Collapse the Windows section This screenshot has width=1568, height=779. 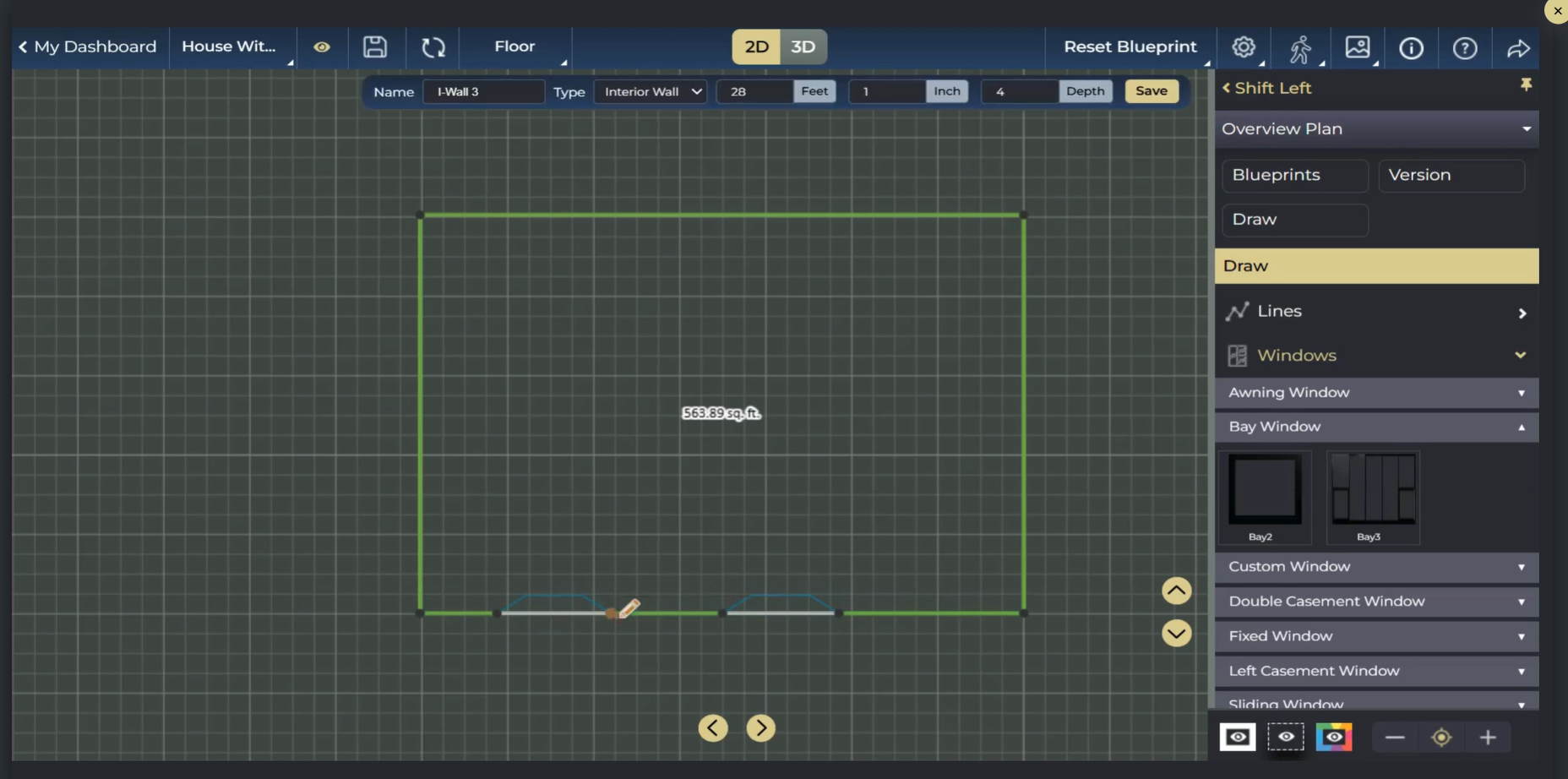click(1521, 356)
